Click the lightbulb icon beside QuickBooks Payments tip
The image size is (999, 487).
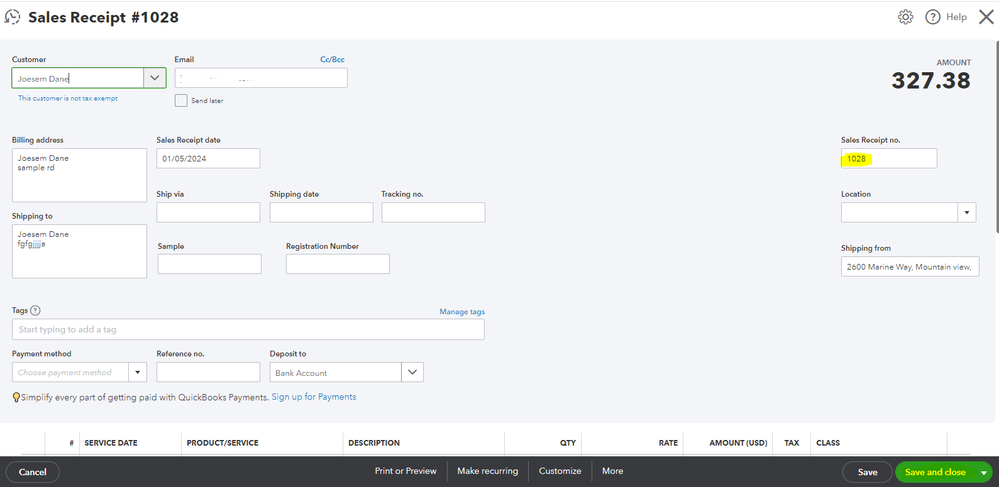pos(17,397)
